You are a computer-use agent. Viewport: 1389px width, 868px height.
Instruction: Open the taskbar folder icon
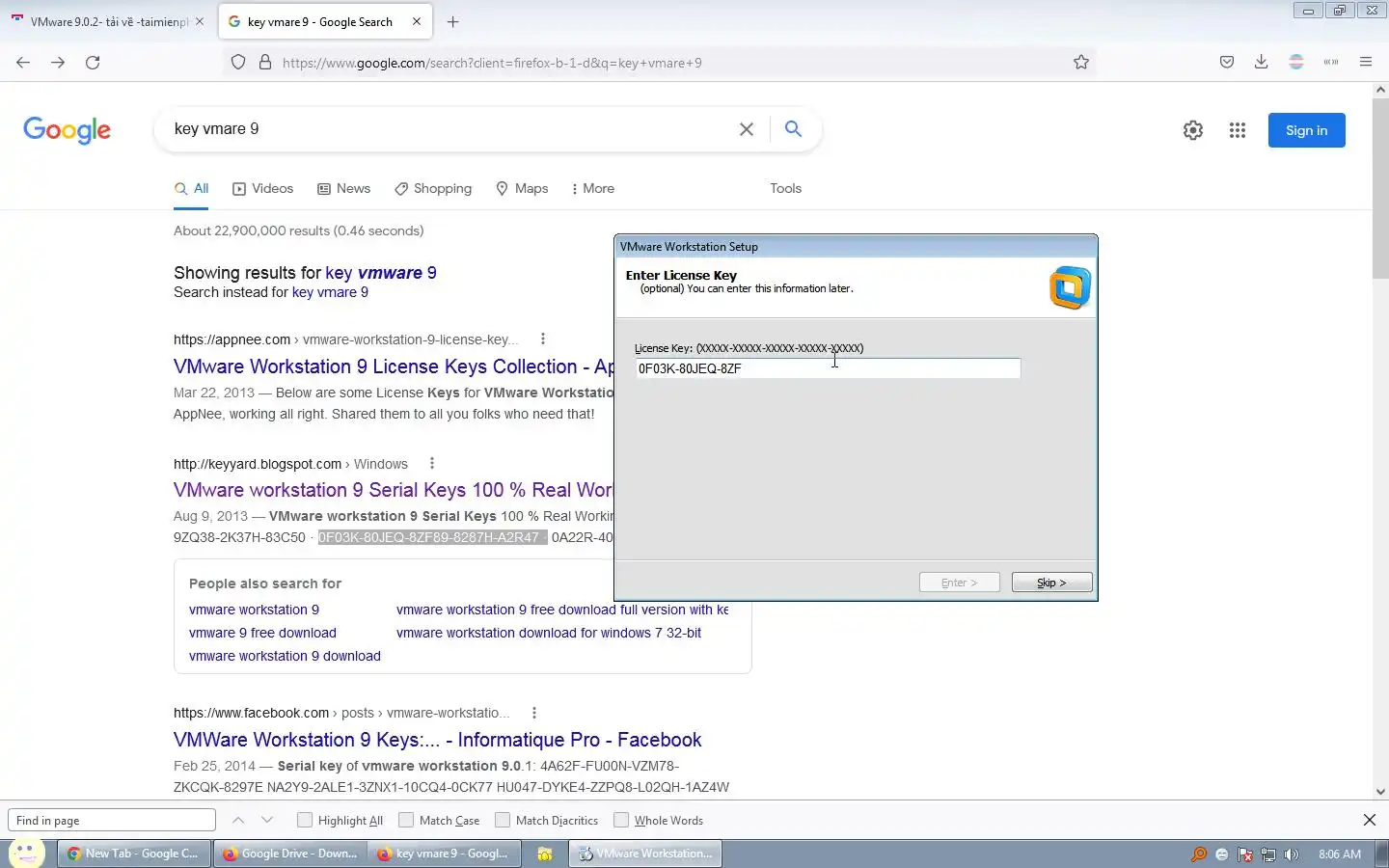[545, 854]
